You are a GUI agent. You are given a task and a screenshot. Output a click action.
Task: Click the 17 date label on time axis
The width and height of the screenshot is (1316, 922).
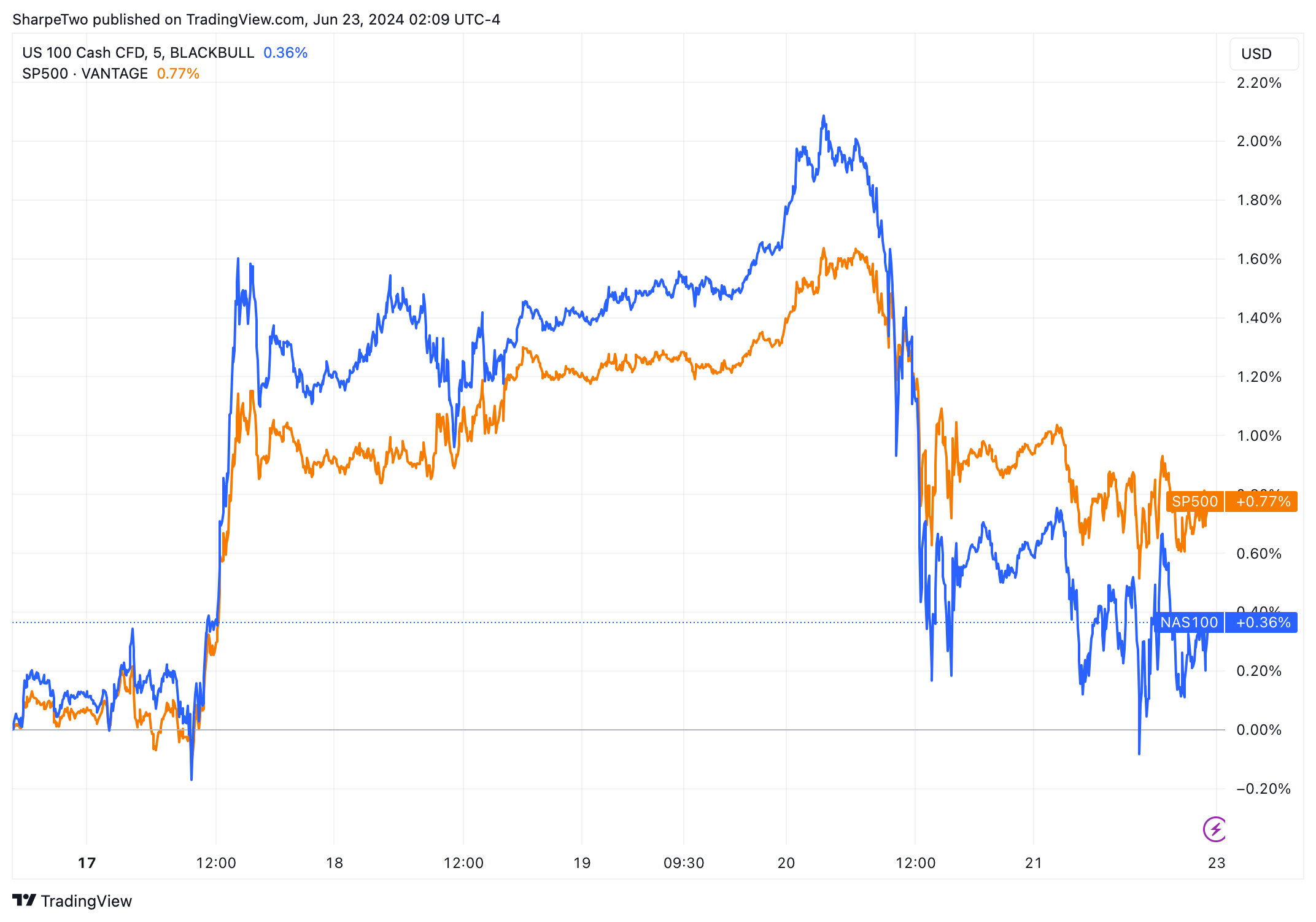pyautogui.click(x=87, y=863)
